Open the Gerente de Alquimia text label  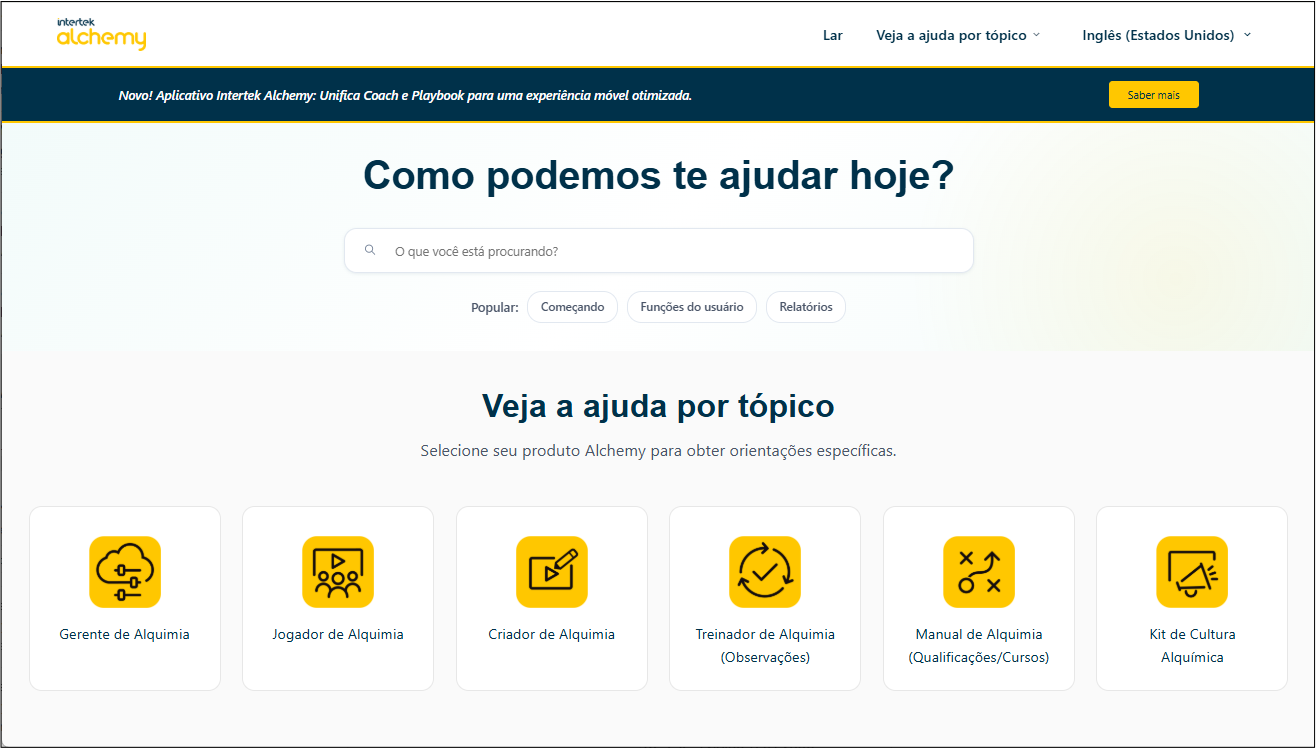125,634
